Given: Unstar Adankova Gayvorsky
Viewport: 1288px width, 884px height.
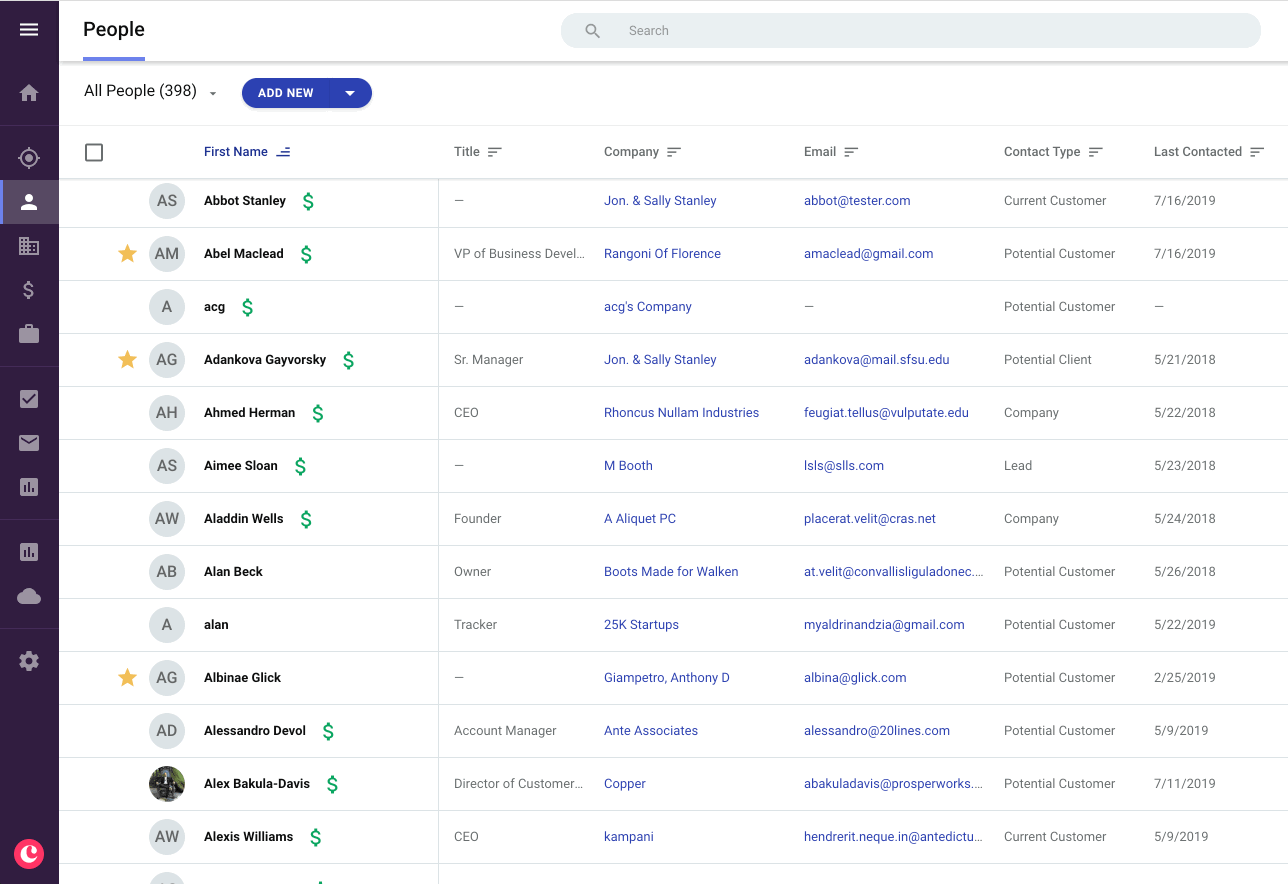Looking at the screenshot, I should click(127, 360).
